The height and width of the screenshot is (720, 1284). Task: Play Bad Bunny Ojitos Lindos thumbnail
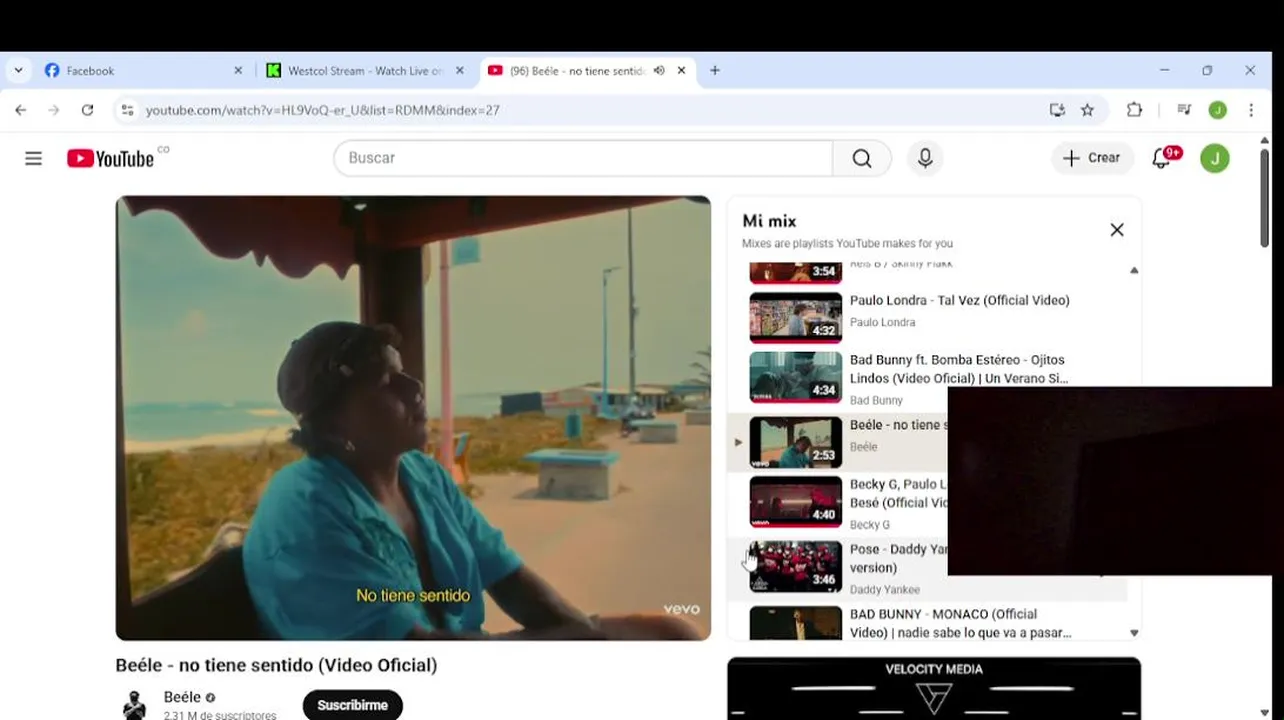point(796,376)
